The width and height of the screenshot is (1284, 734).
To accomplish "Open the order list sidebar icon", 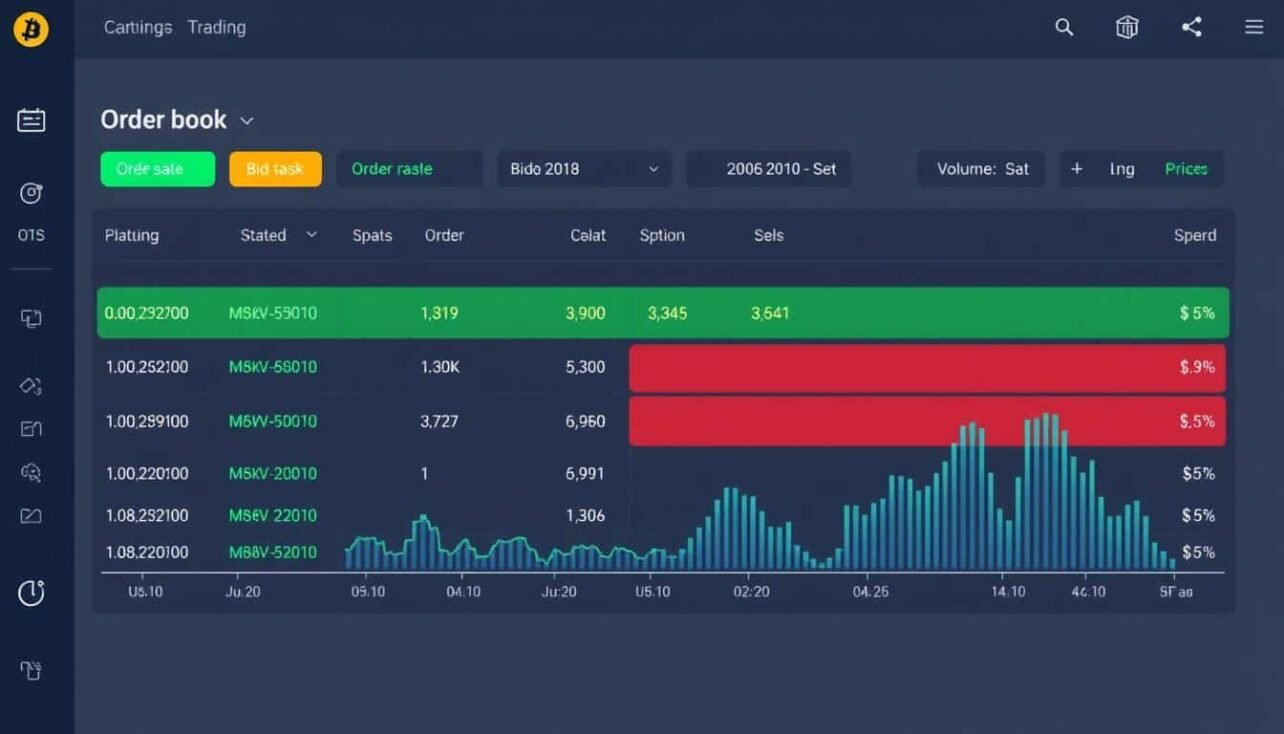I will (30, 119).
